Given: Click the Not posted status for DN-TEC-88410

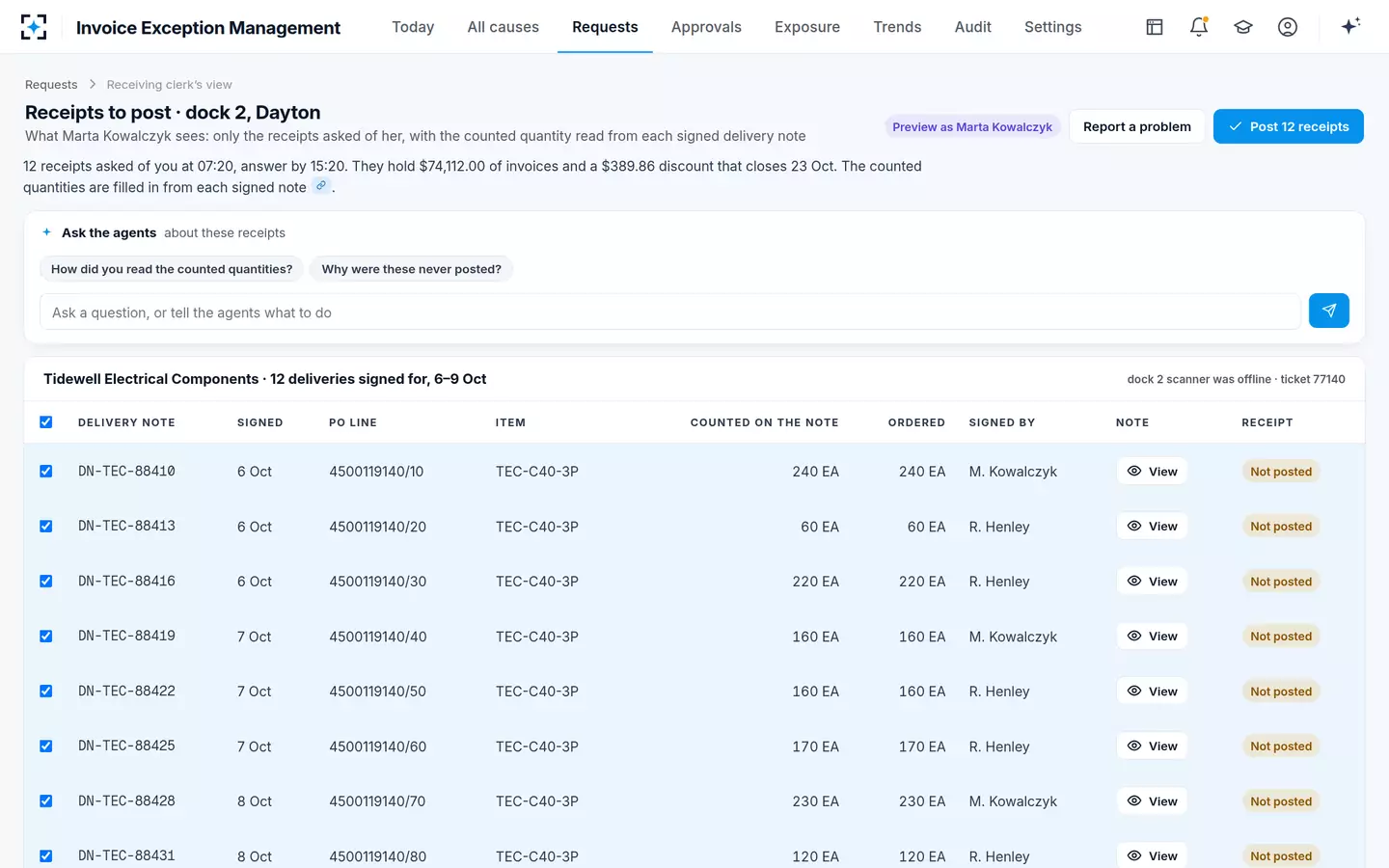Looking at the screenshot, I should 1281,472.
